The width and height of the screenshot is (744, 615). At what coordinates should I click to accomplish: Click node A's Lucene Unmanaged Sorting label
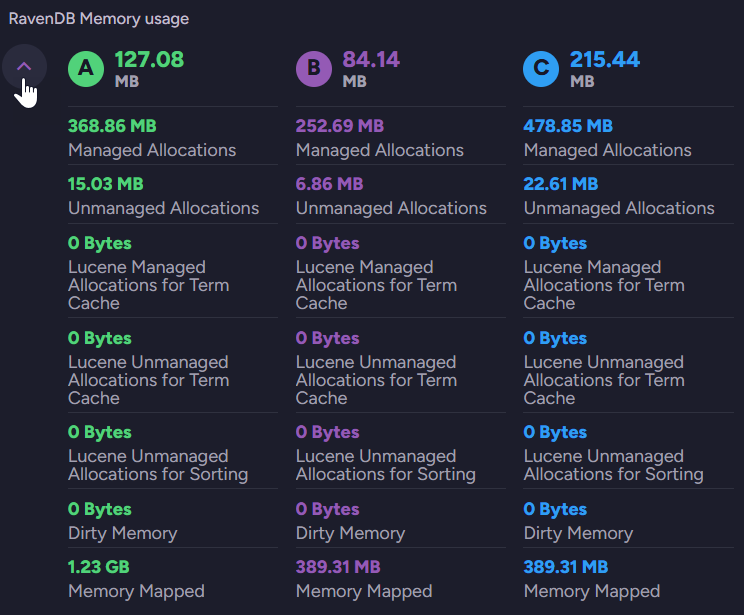click(158, 465)
